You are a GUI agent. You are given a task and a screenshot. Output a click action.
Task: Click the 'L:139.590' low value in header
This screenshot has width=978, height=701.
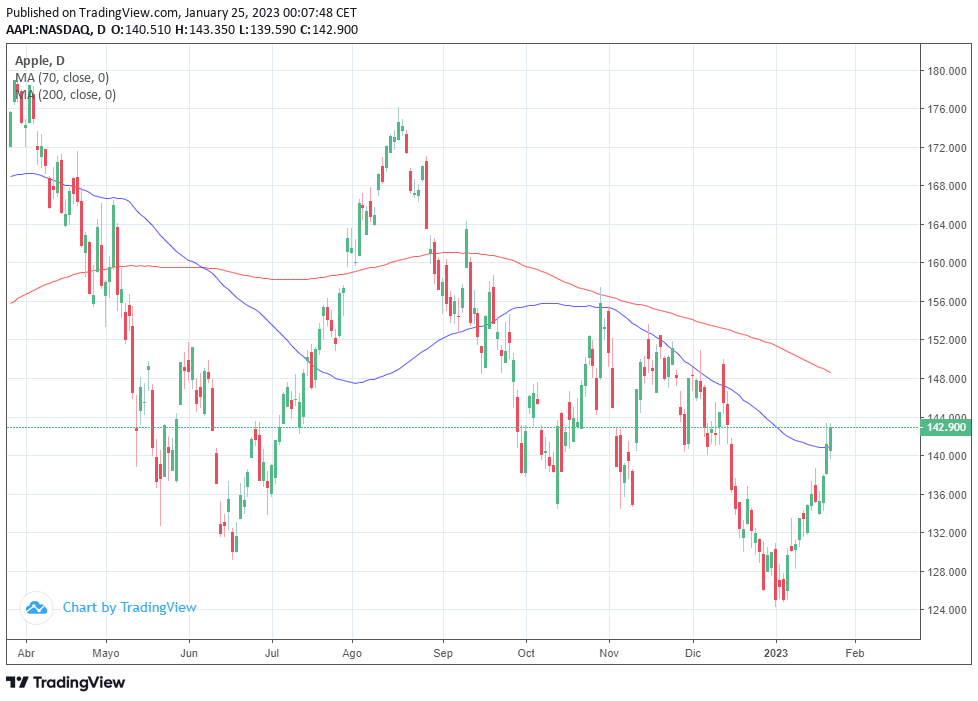tap(268, 29)
